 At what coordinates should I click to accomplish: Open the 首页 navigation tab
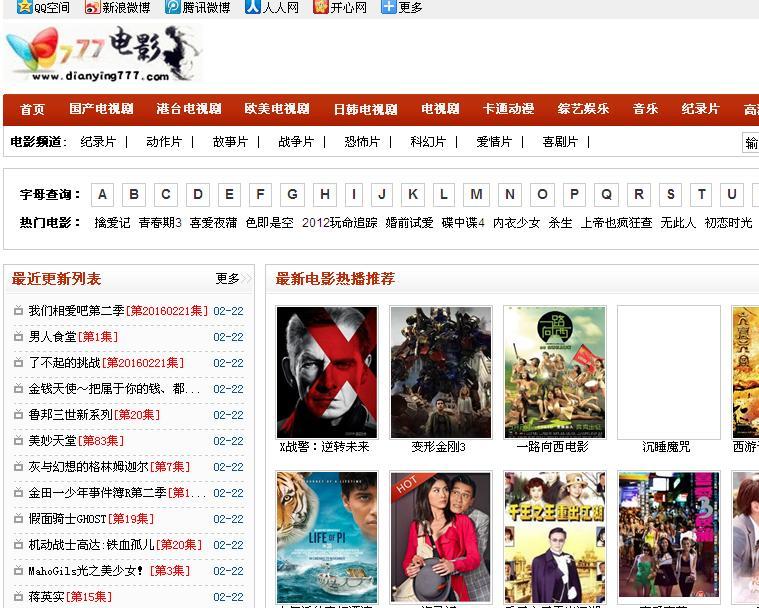33,109
